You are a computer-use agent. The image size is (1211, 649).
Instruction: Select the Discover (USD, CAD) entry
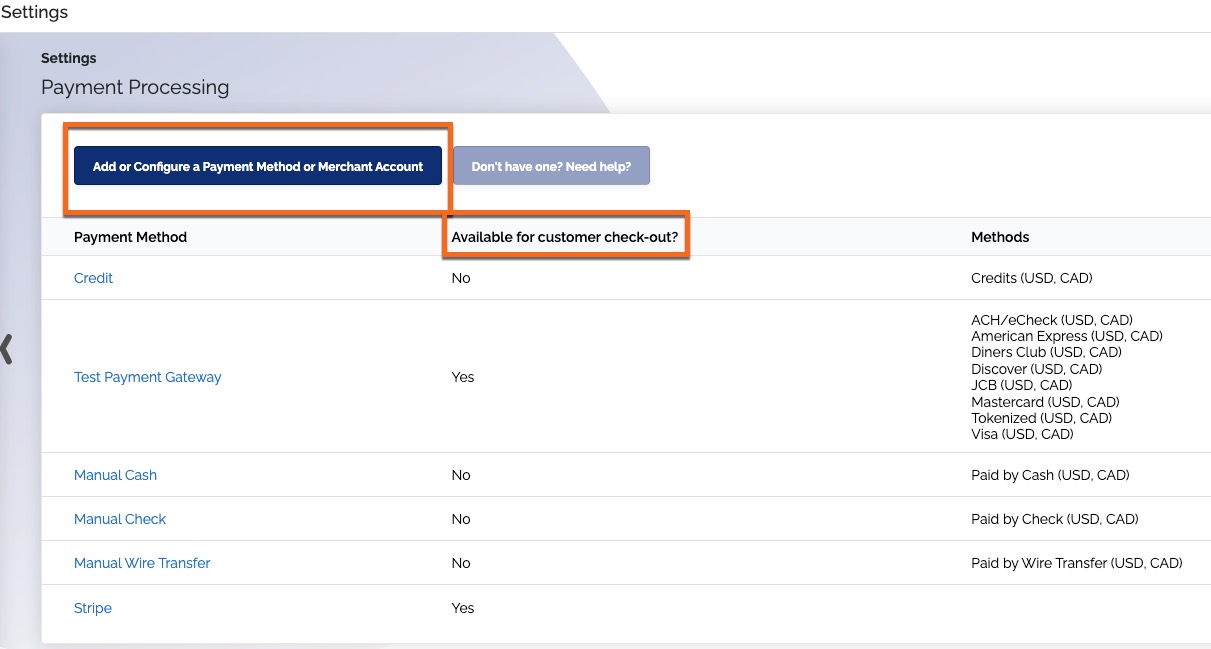tap(1038, 369)
